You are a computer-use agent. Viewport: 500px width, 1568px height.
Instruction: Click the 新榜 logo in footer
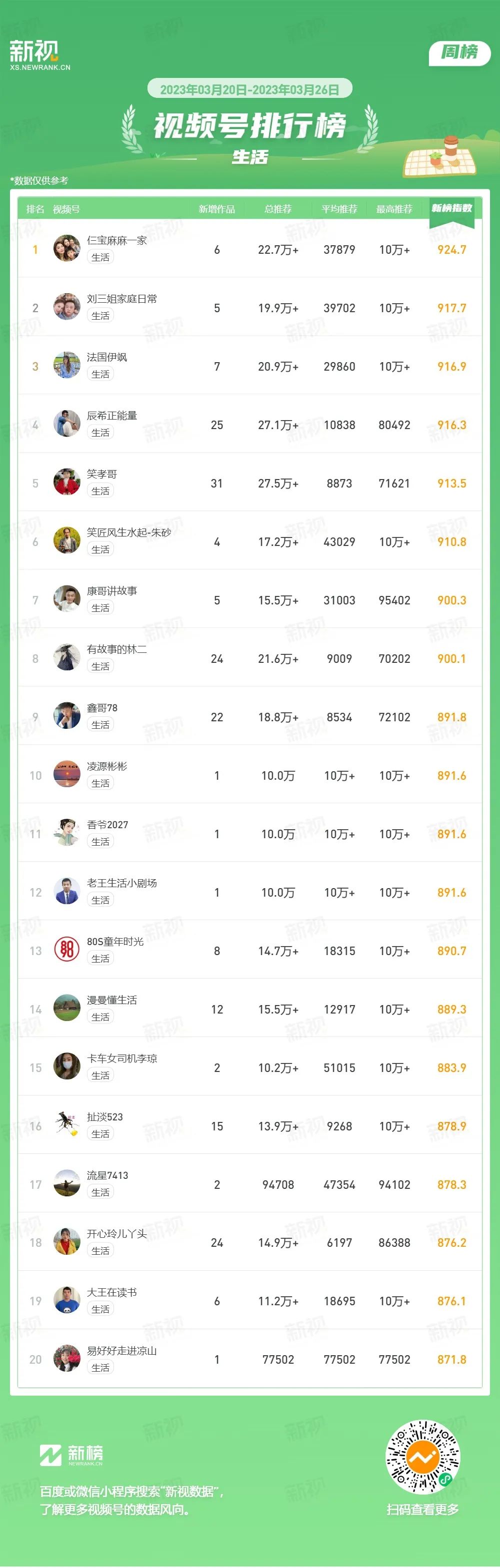click(71, 1455)
